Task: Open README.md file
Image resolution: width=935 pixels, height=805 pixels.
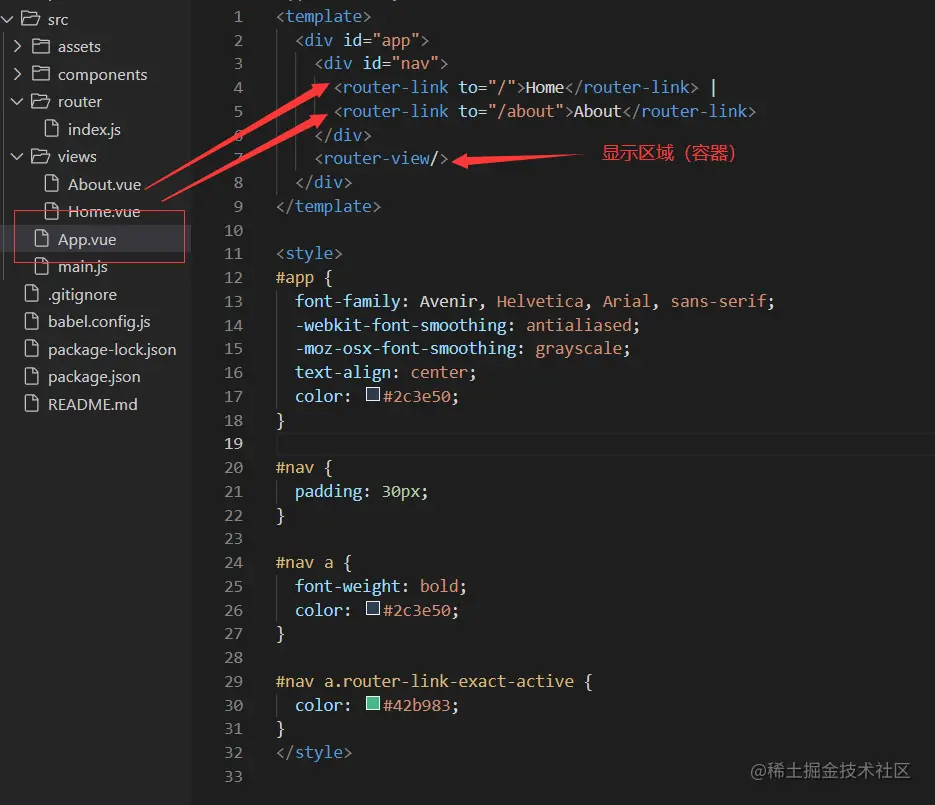Action: [x=92, y=404]
